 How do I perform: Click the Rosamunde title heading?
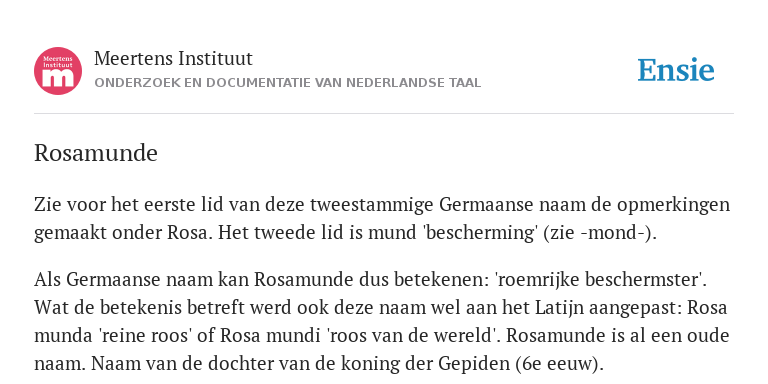point(96,153)
